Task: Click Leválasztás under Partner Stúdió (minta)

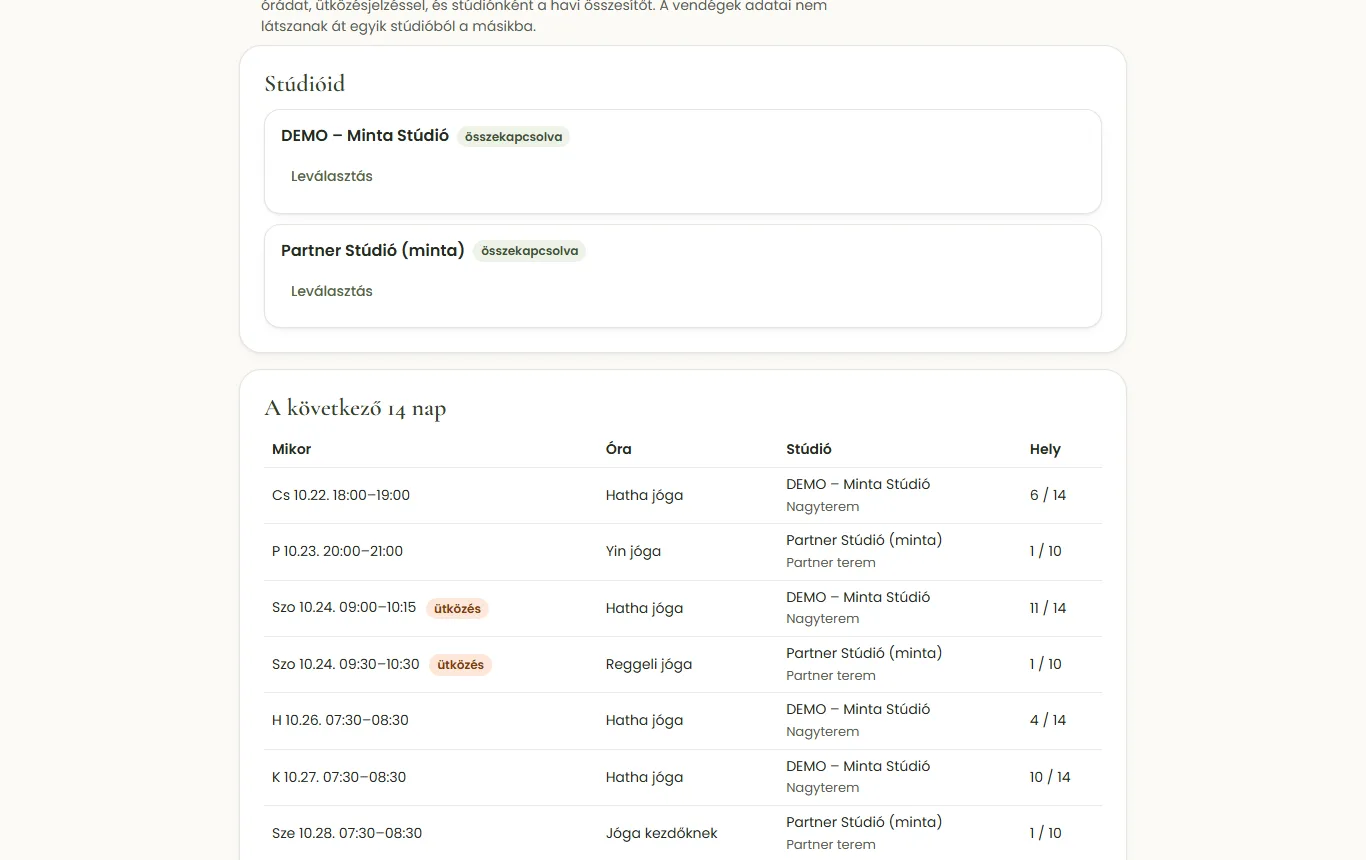Action: click(332, 291)
